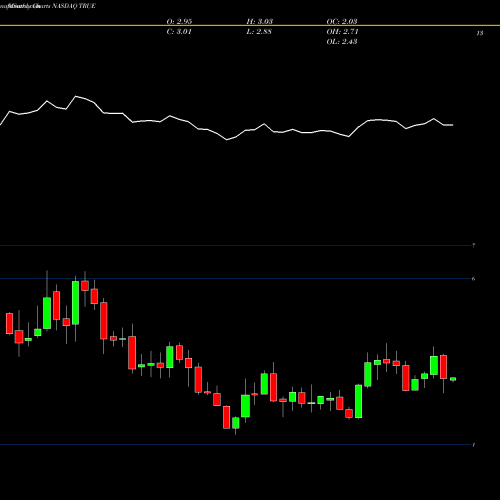Screen dimensions: 500x500
Task: Select the close value C: 3.01
Action: coord(179,32)
